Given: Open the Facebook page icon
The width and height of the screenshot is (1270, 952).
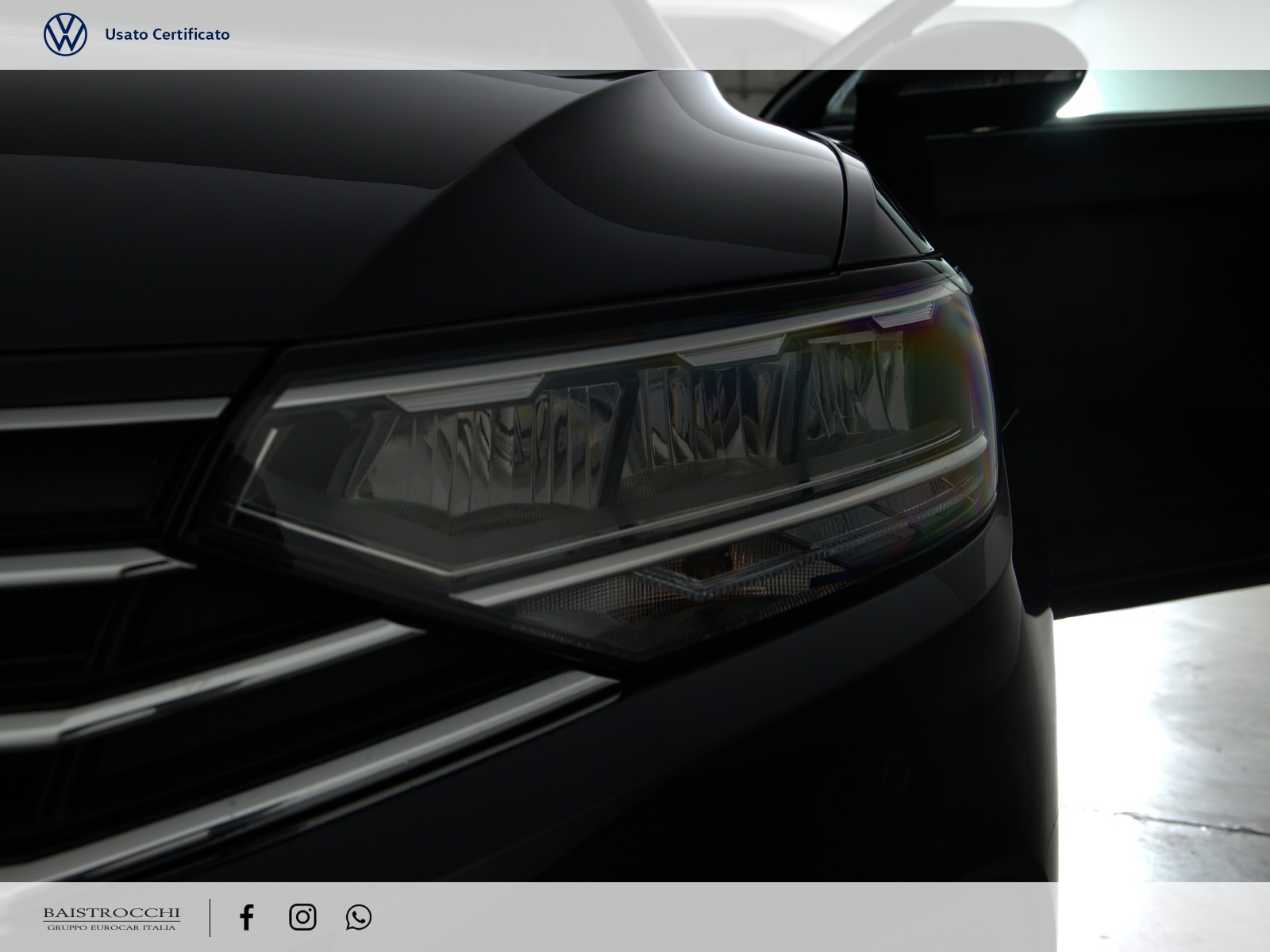Looking at the screenshot, I should point(247,917).
